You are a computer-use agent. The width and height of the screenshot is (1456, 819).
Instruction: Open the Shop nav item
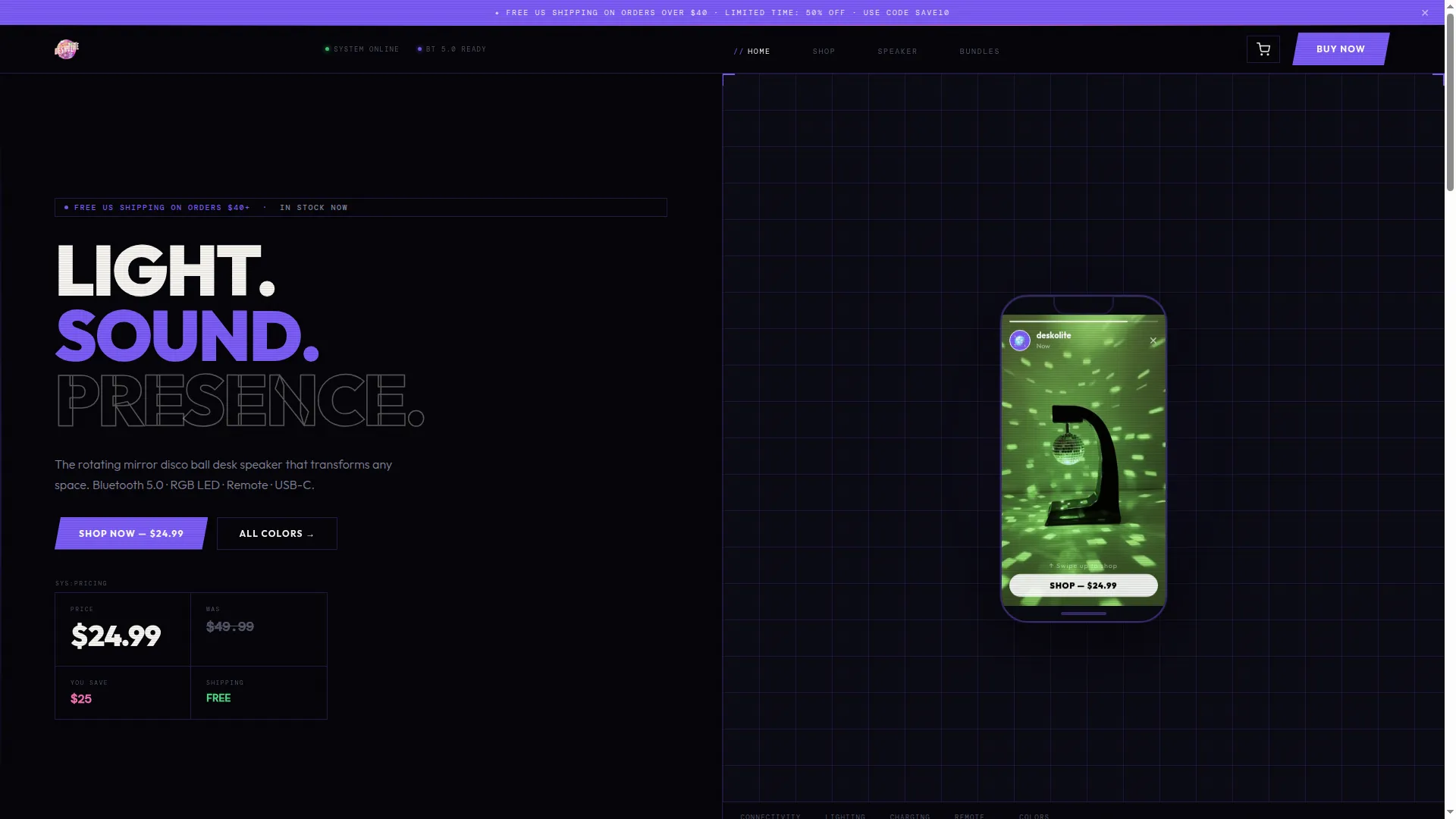click(824, 52)
